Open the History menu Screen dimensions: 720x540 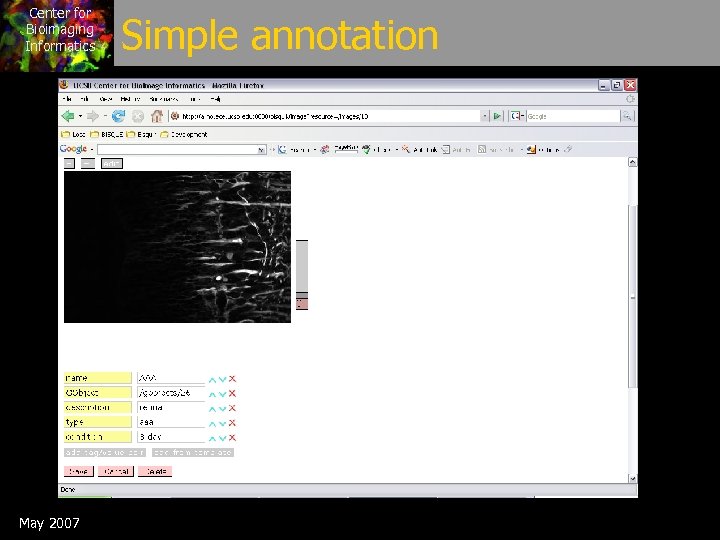[x=130, y=99]
